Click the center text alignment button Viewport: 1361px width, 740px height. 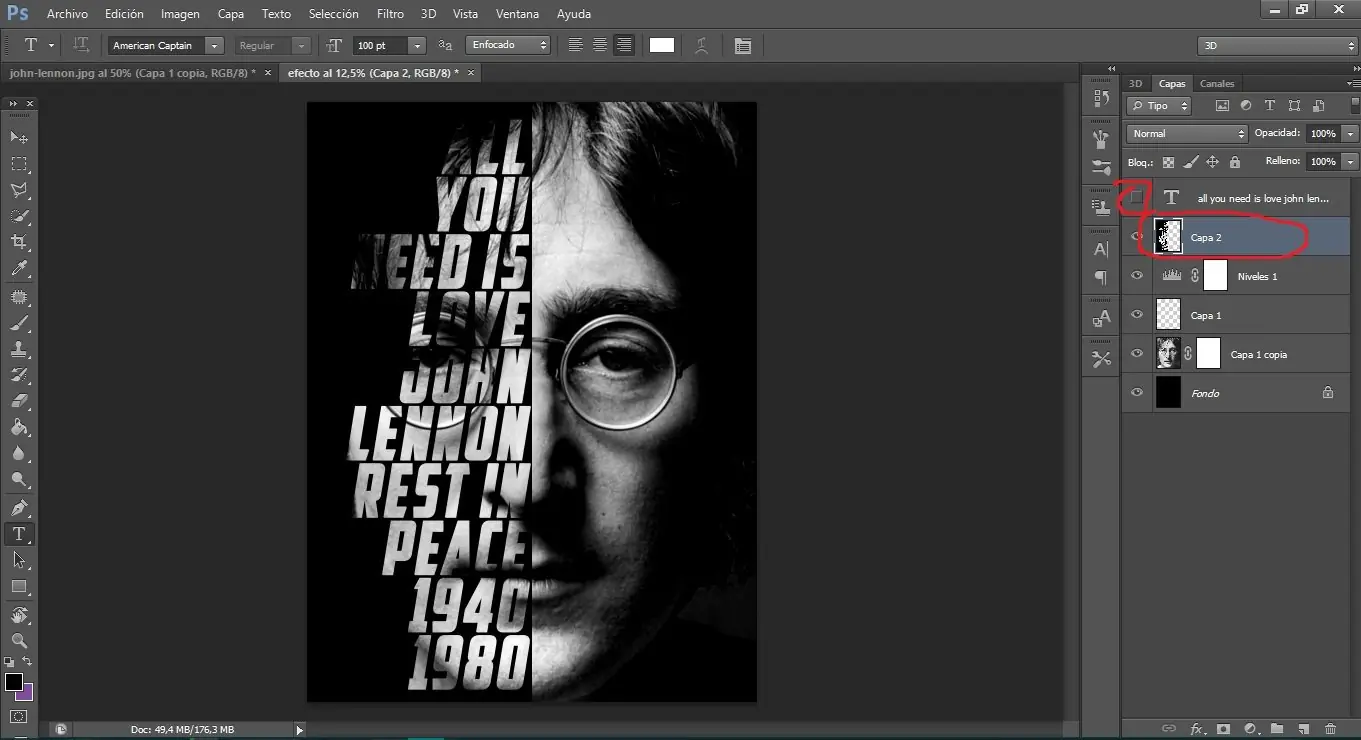tap(598, 44)
